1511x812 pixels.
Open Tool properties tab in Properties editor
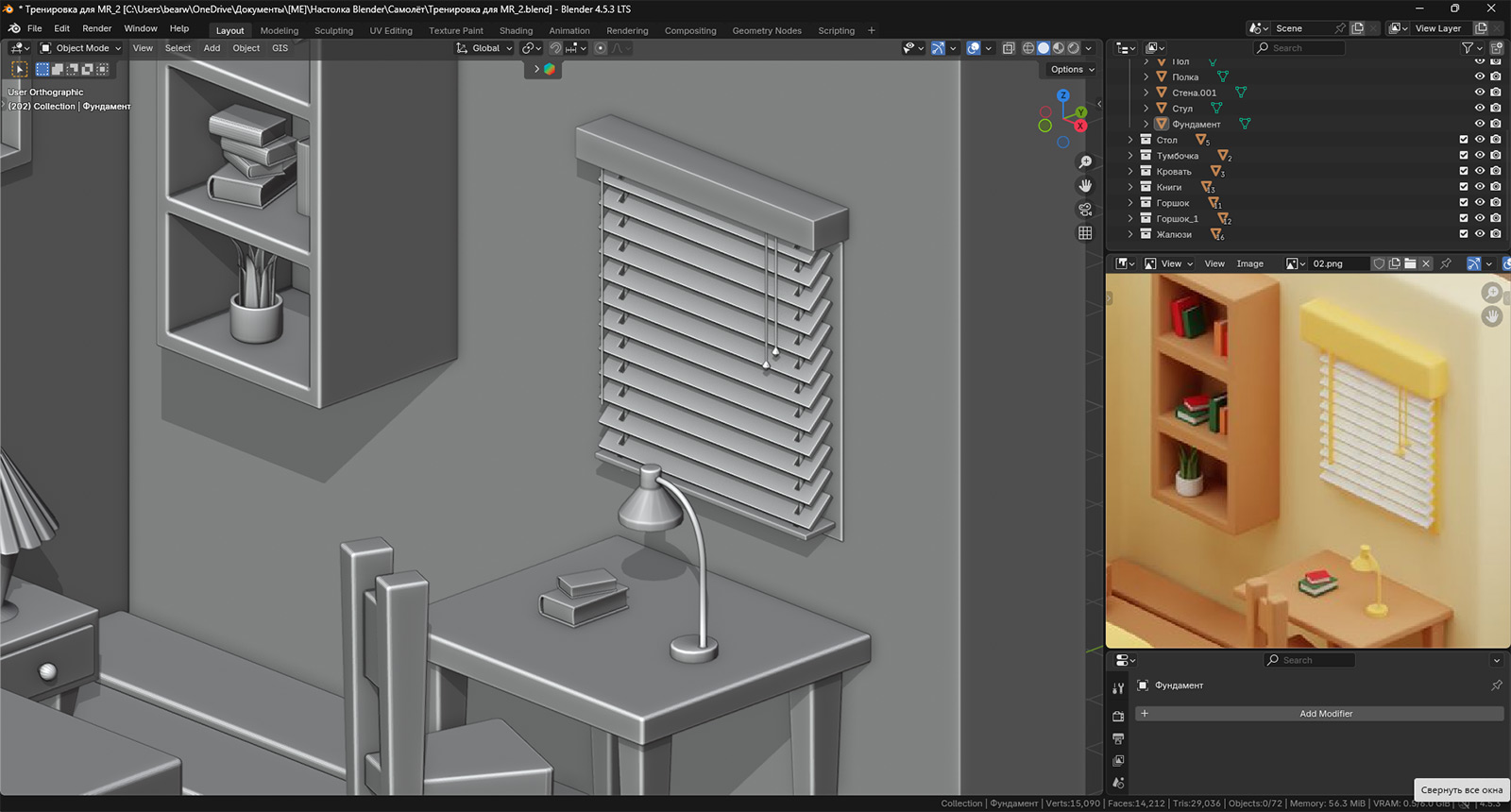pyautogui.click(x=1118, y=688)
